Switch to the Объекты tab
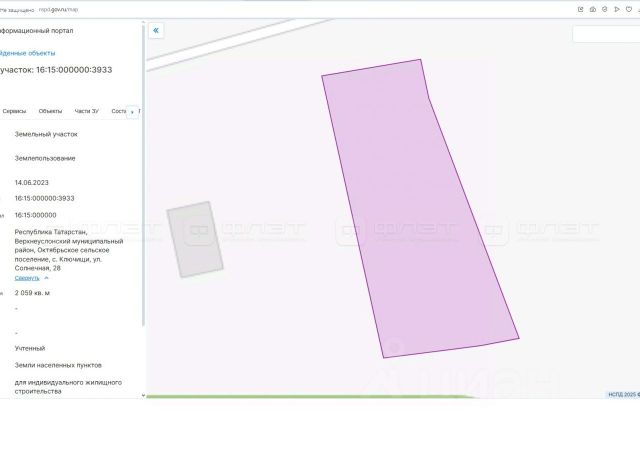This screenshot has height=462, width=640. pos(50,111)
